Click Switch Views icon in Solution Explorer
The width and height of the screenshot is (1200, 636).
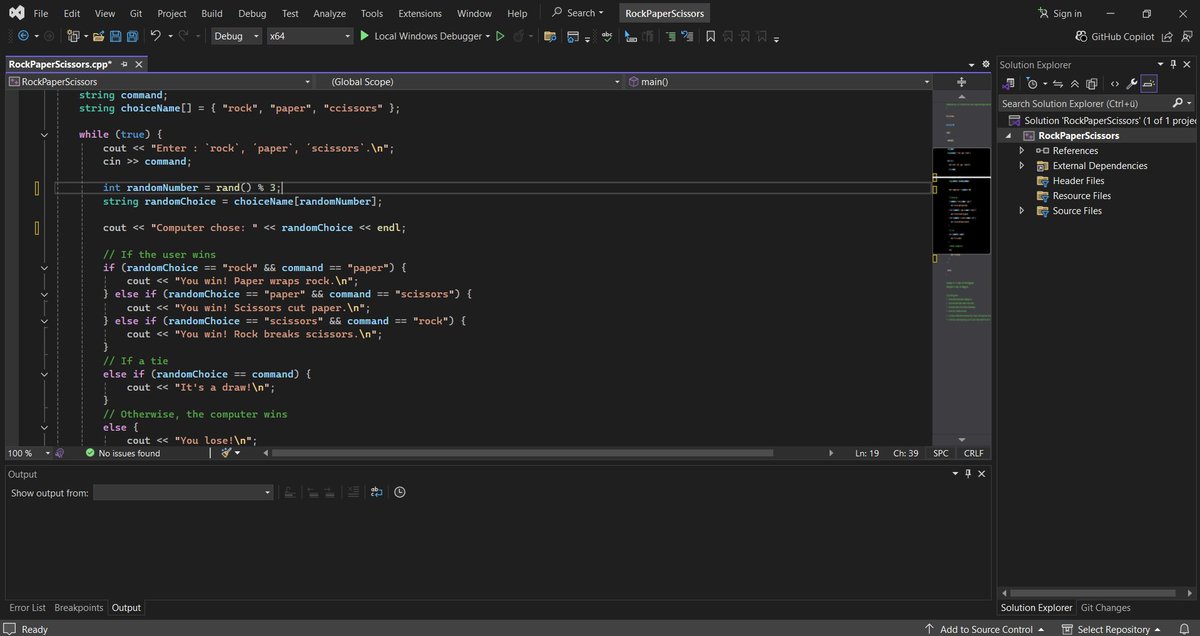pyautogui.click(x=1010, y=84)
